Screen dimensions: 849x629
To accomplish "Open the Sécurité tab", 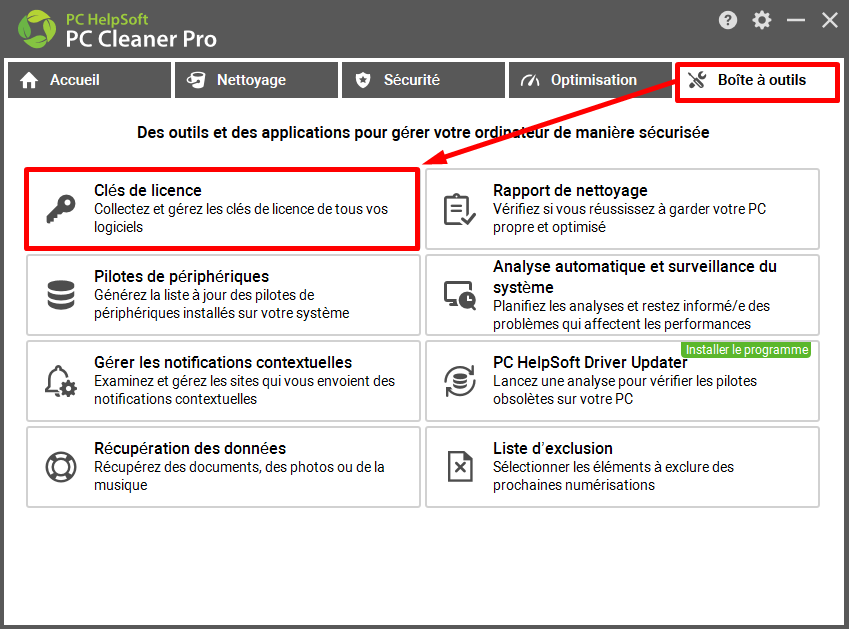I will (x=423, y=80).
